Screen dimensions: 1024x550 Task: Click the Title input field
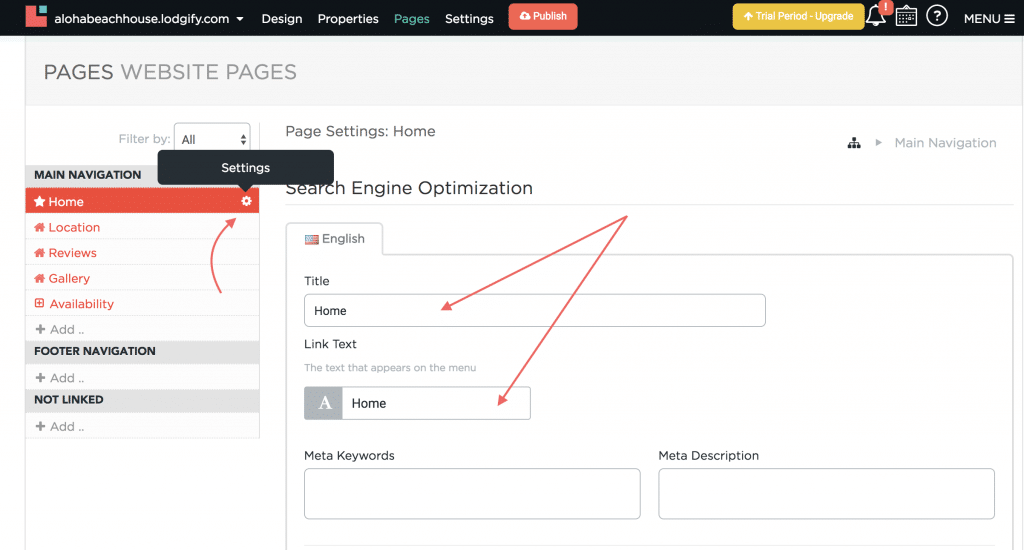point(535,310)
